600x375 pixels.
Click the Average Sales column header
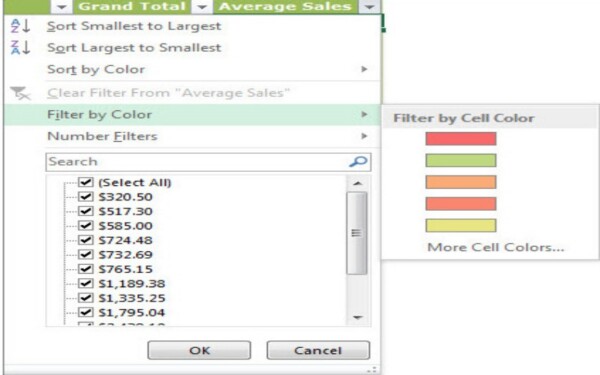click(285, 7)
